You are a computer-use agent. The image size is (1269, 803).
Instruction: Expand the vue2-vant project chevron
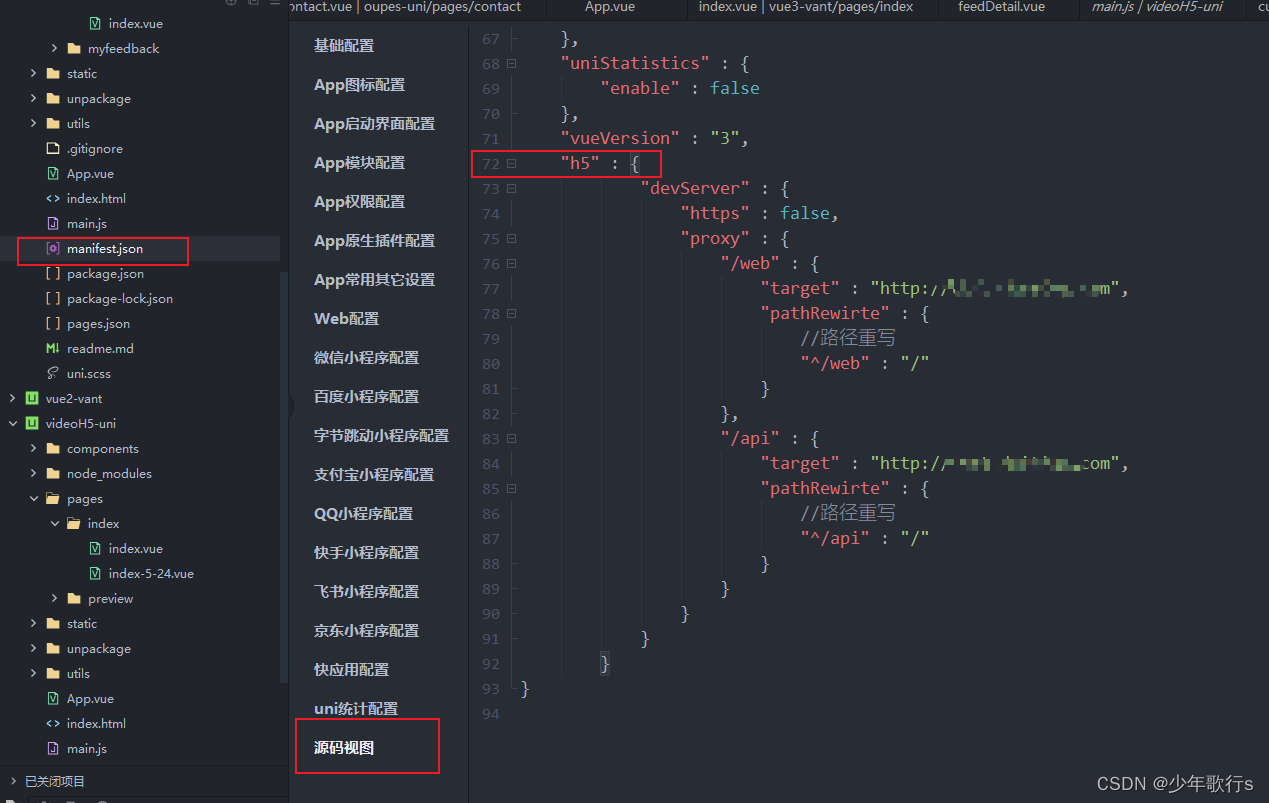click(x=12, y=398)
